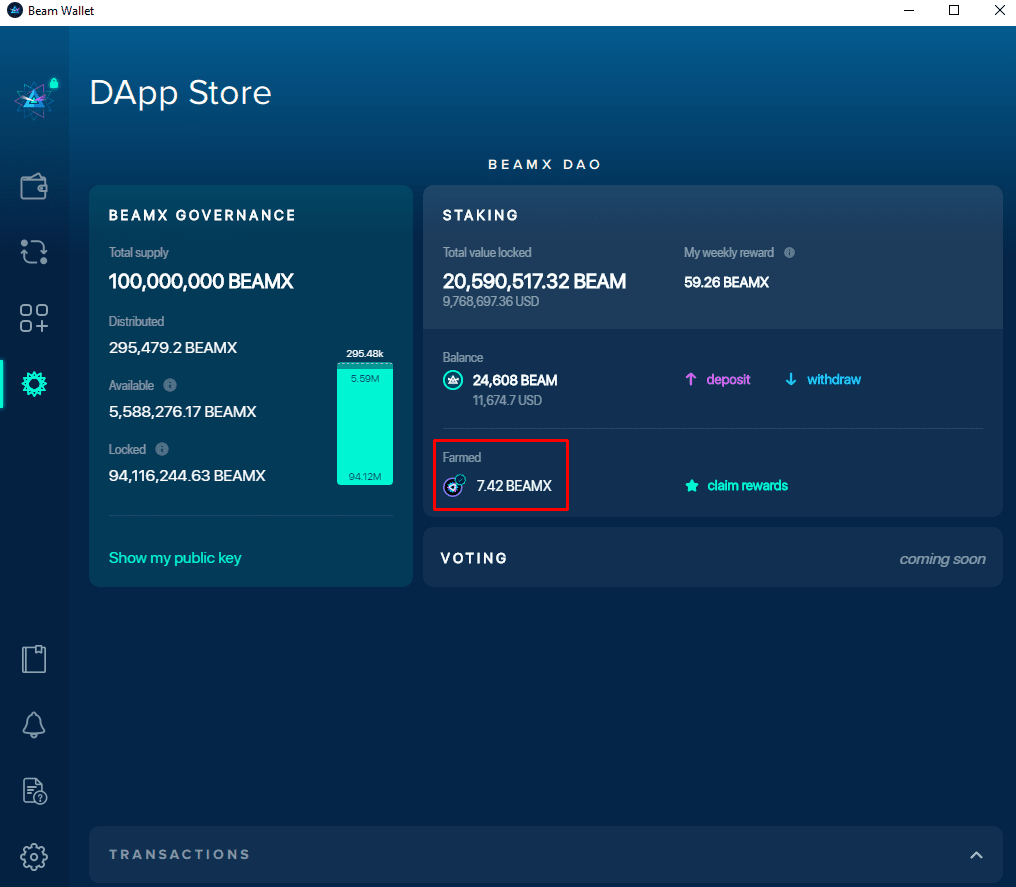Select the BeamX DAO sidebar icon
Screen dimensions: 1016x887
(x=34, y=383)
